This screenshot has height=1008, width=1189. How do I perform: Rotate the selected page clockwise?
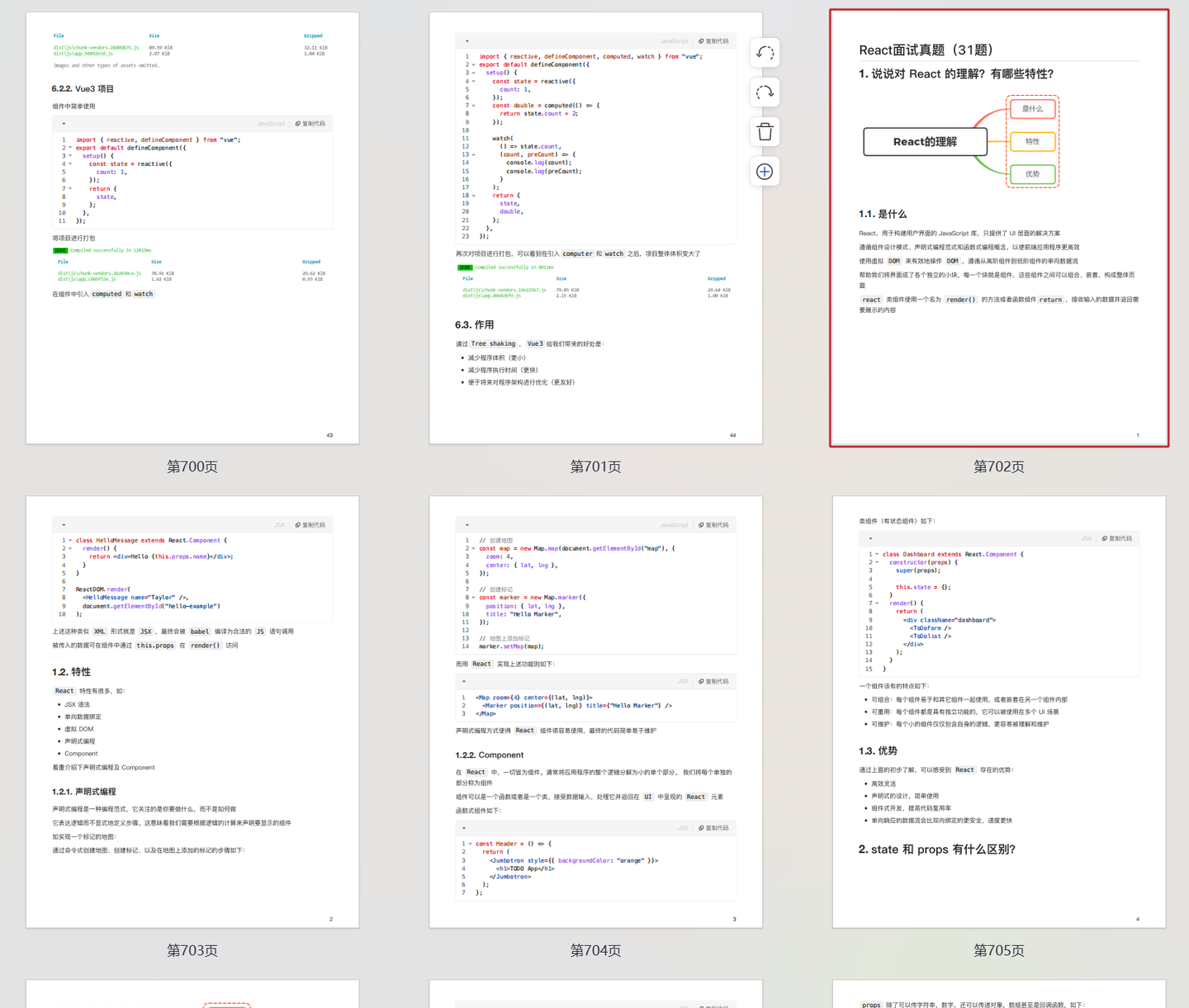765,92
